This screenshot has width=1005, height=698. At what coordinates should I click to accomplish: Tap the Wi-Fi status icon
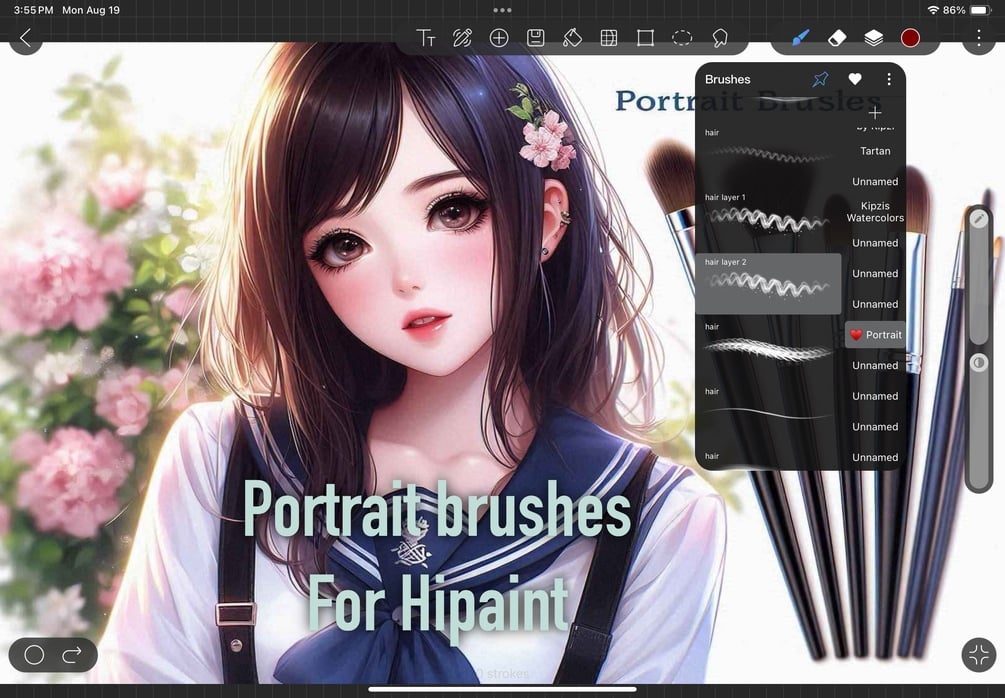tap(933, 10)
